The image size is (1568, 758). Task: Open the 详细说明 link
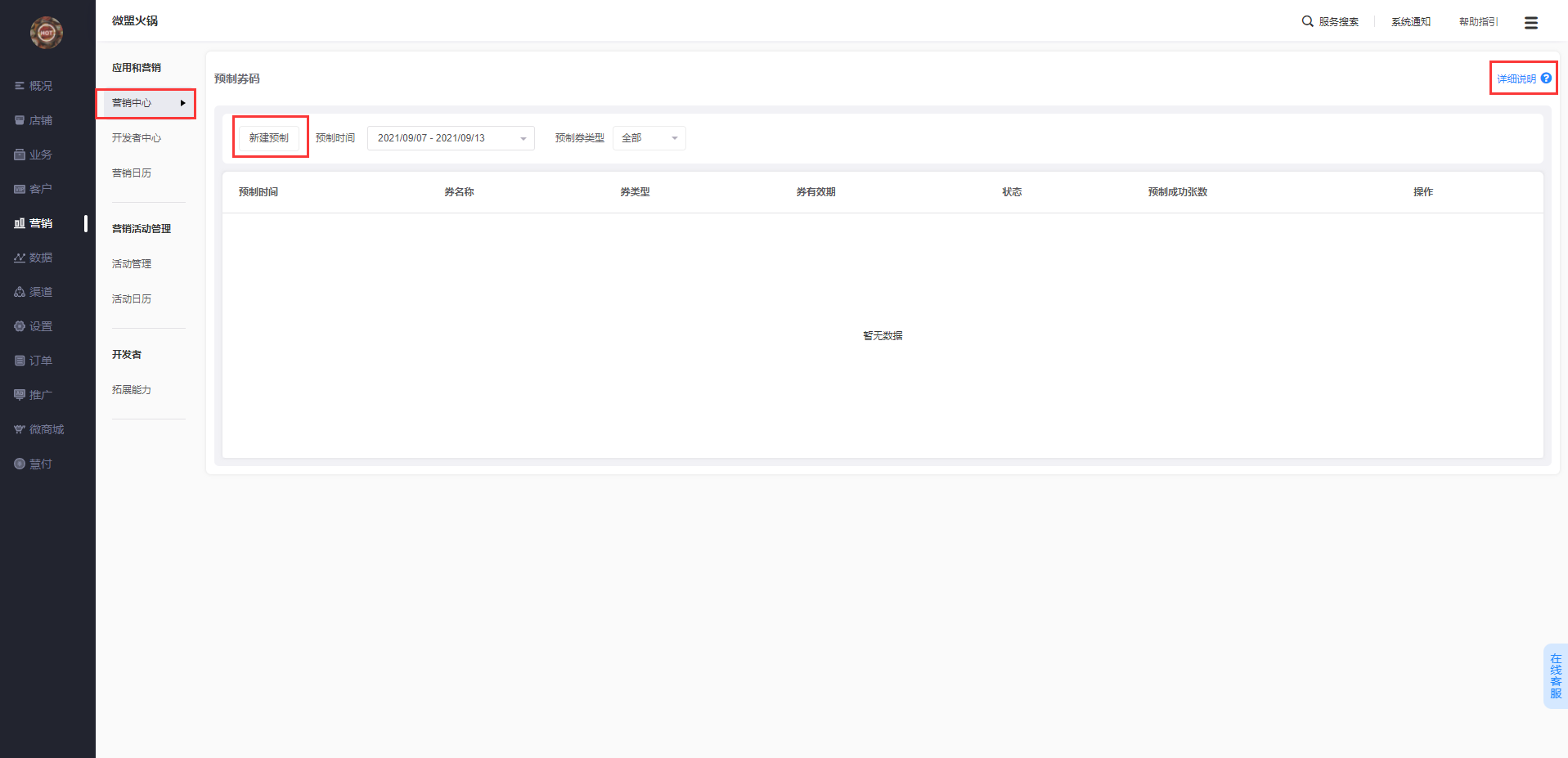tap(1516, 79)
